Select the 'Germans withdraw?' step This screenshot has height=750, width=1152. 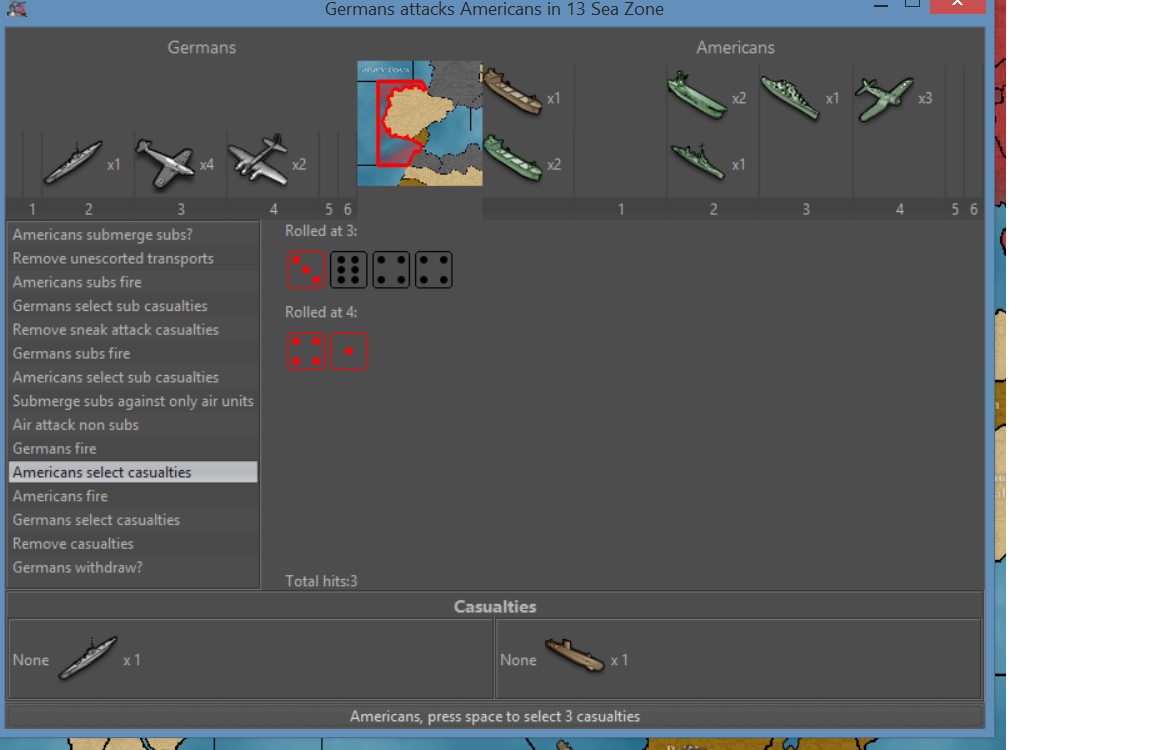(133, 567)
